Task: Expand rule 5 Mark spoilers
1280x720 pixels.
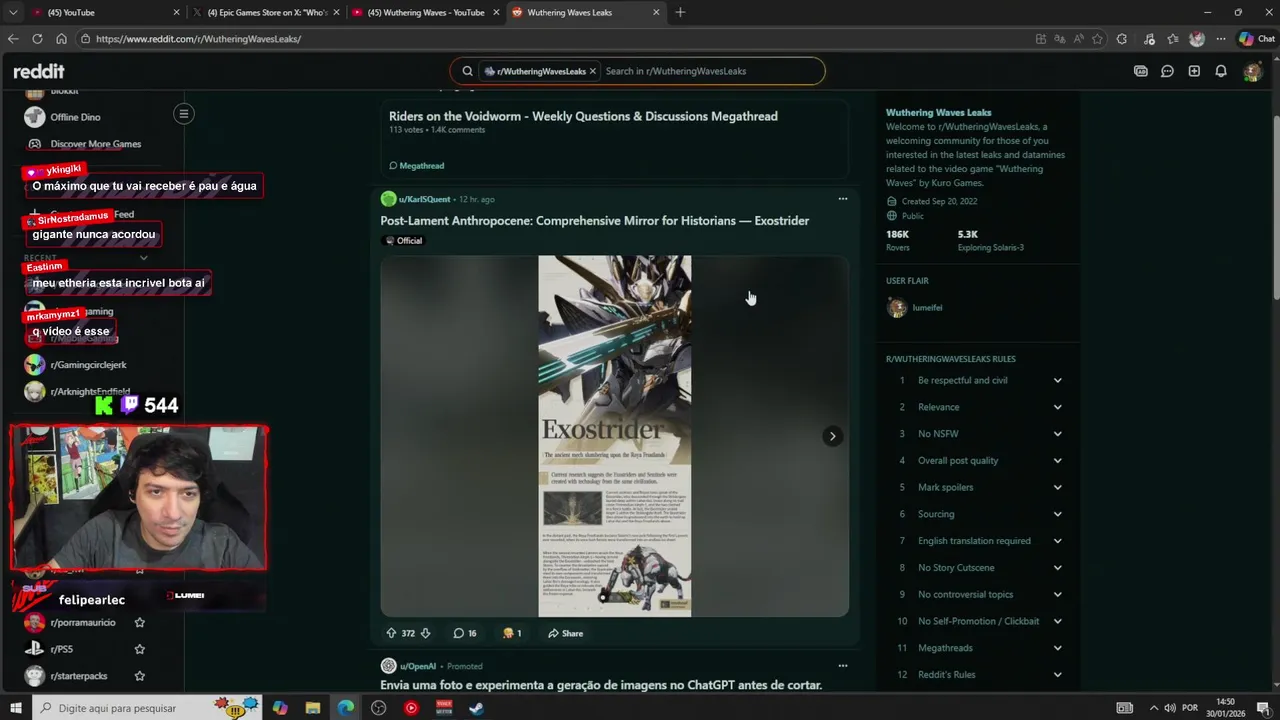Action: click(x=1057, y=487)
